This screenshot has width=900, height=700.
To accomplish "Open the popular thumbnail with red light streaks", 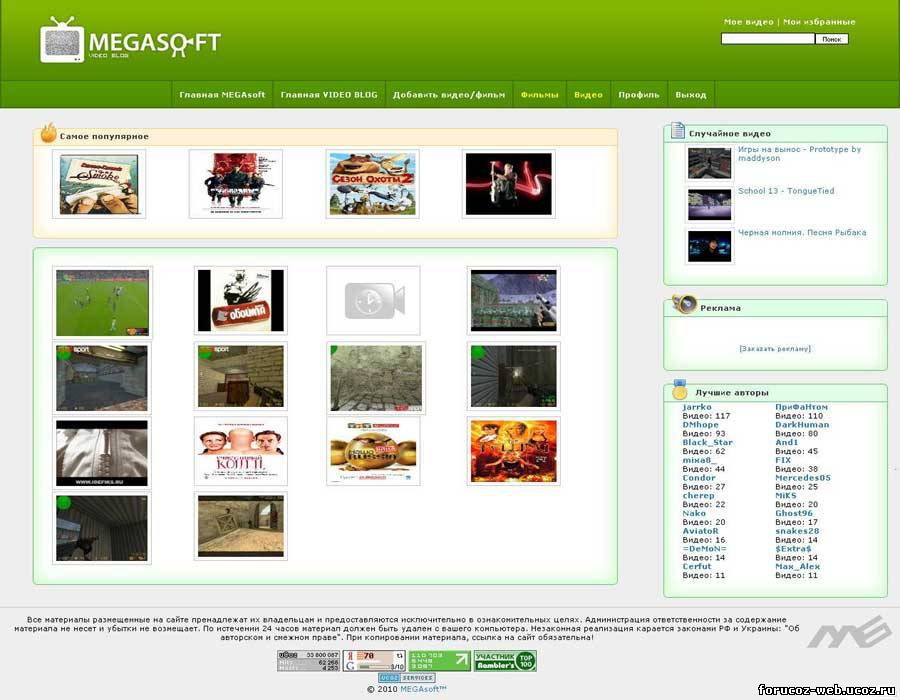I will point(509,184).
